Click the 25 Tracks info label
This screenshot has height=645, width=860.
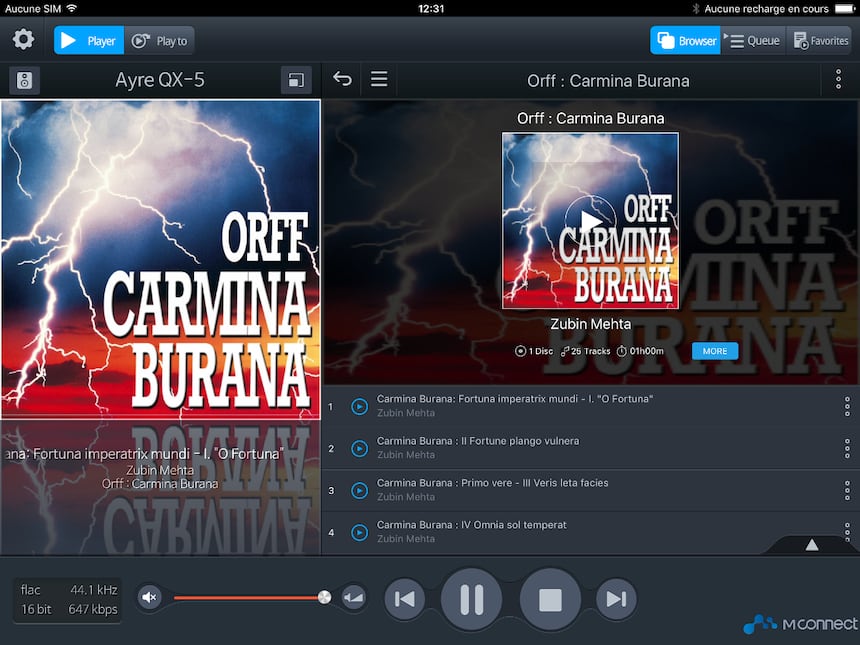pos(585,351)
